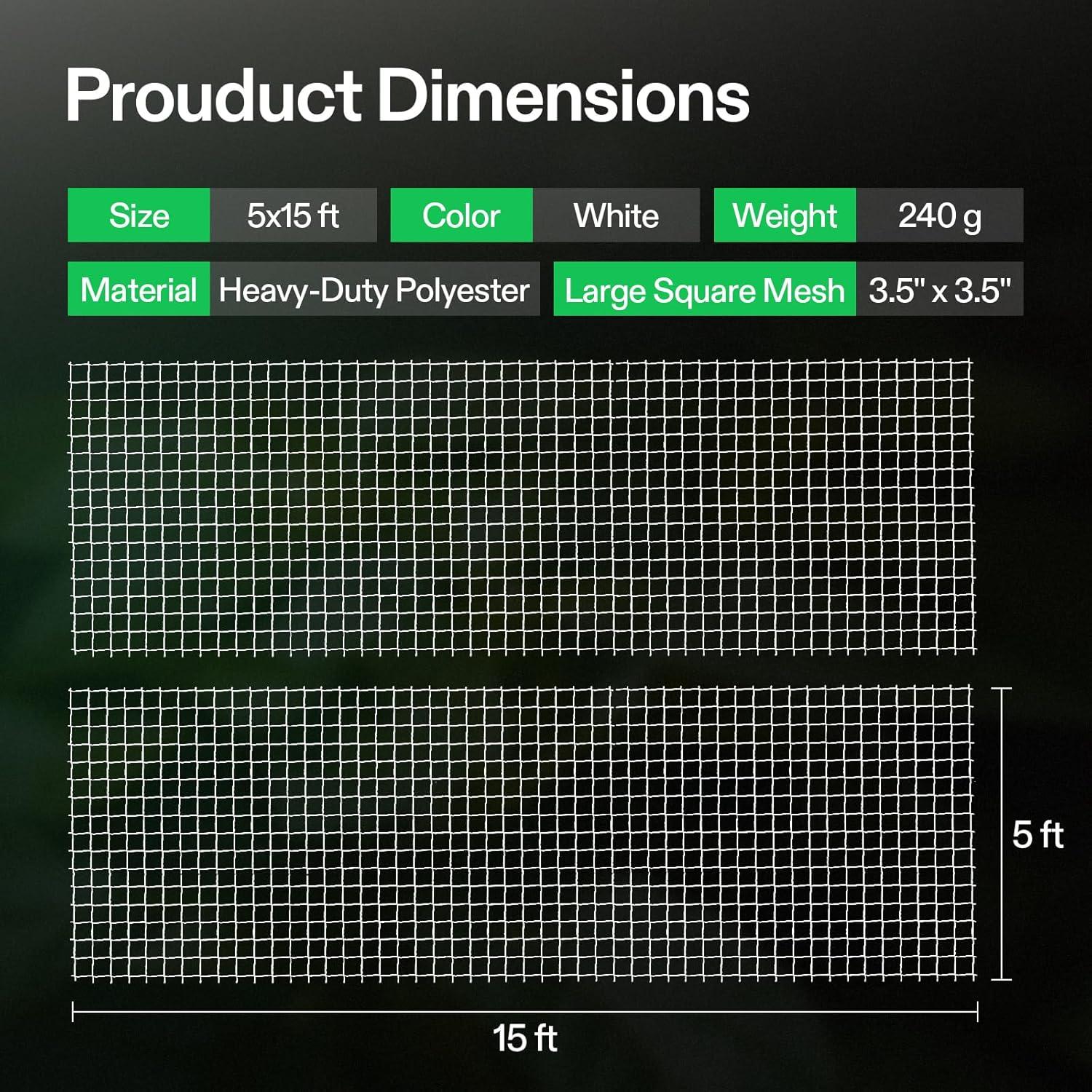Click the lower mesh net image

(x=522, y=834)
